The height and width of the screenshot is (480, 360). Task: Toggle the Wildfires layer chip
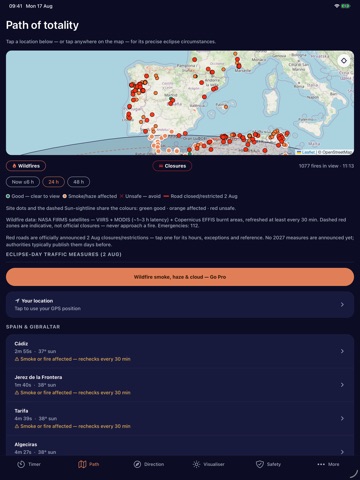[26, 166]
